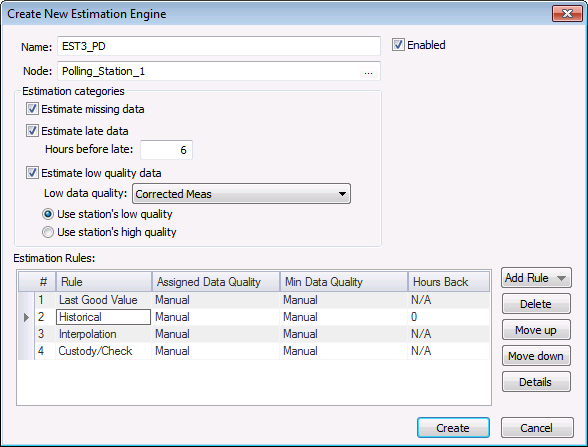588x447 pixels.
Task: Click the Rule column header
Action: (x=104, y=282)
